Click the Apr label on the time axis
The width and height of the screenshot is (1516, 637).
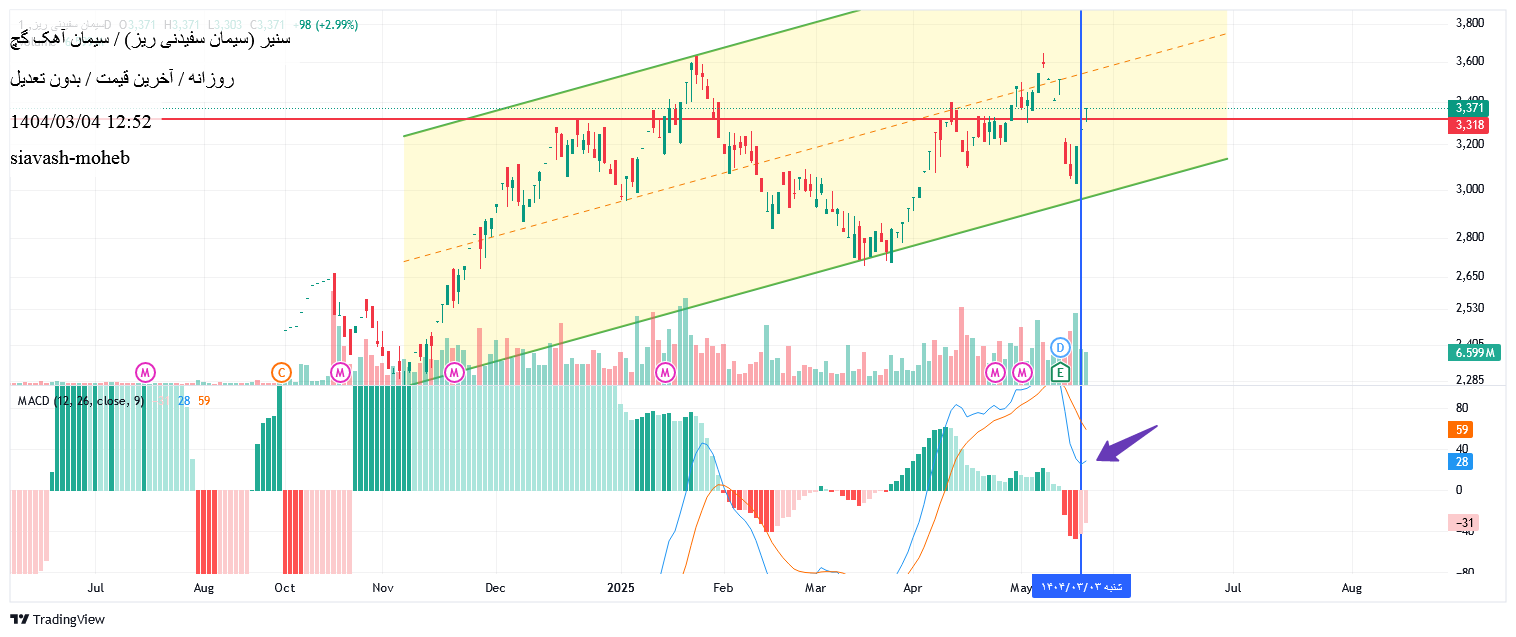pos(912,588)
